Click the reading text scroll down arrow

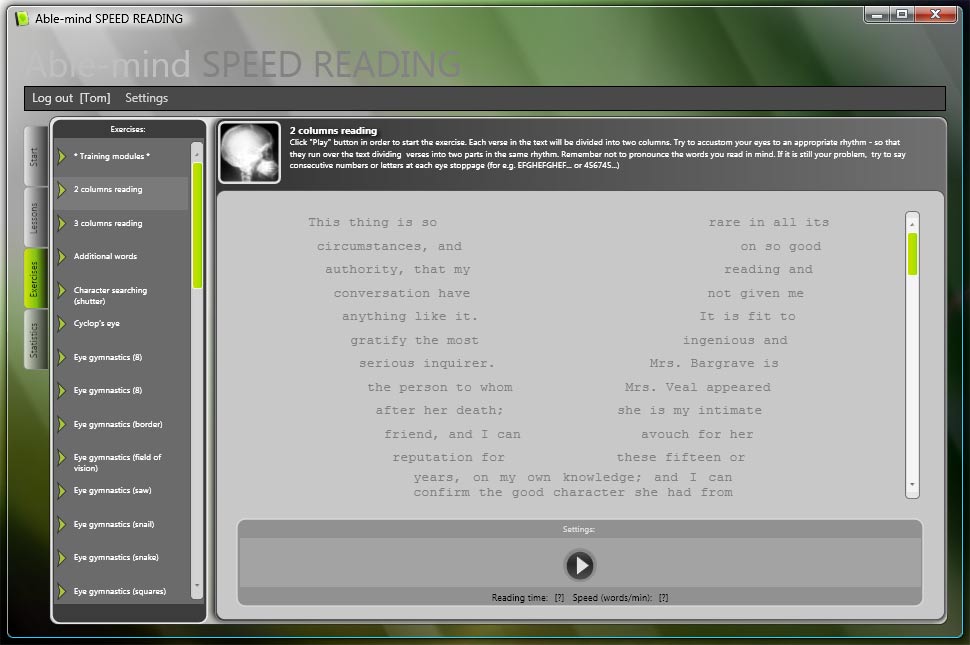pyautogui.click(x=912, y=485)
